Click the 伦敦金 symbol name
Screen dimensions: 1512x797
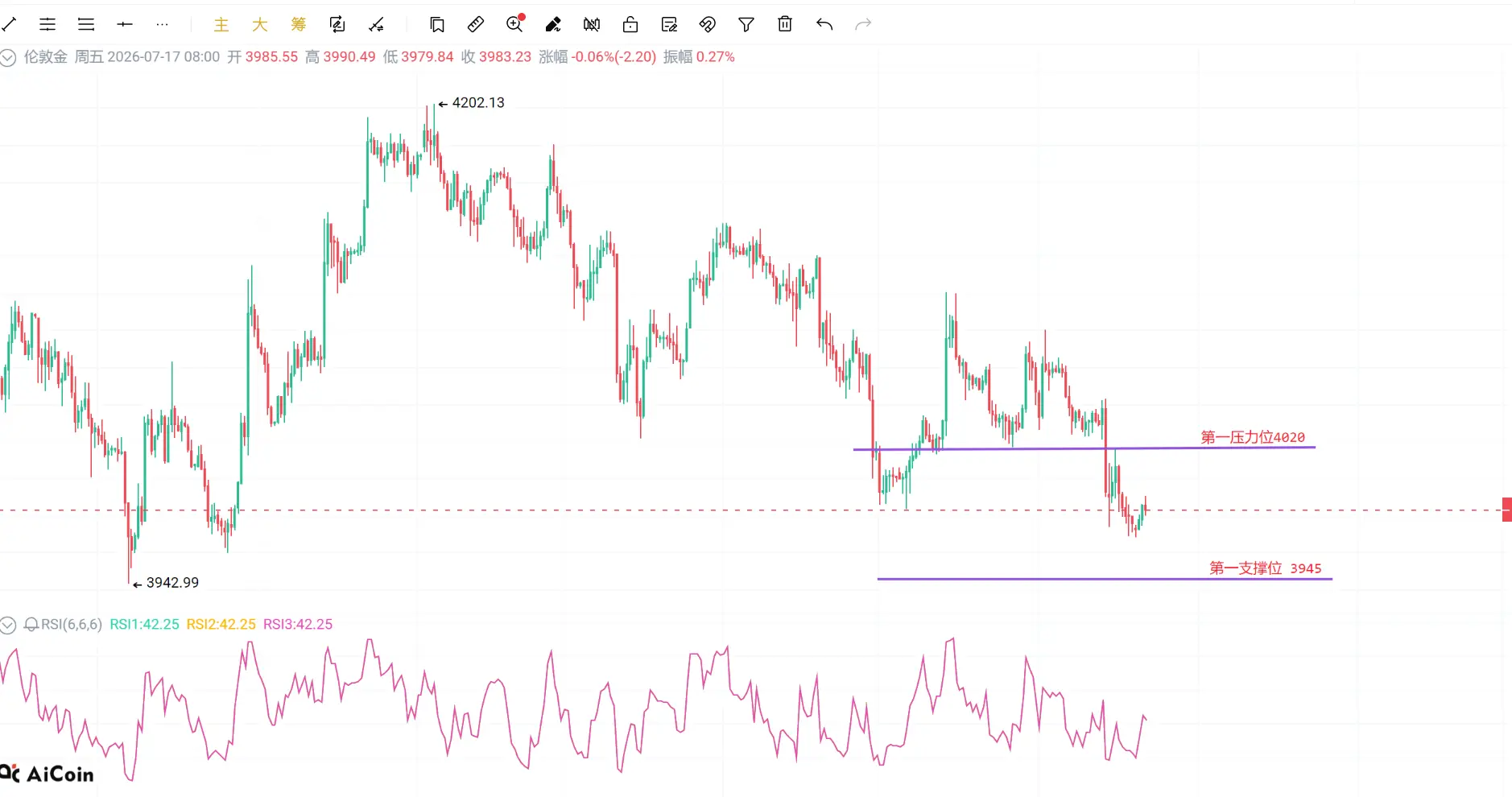[x=46, y=57]
